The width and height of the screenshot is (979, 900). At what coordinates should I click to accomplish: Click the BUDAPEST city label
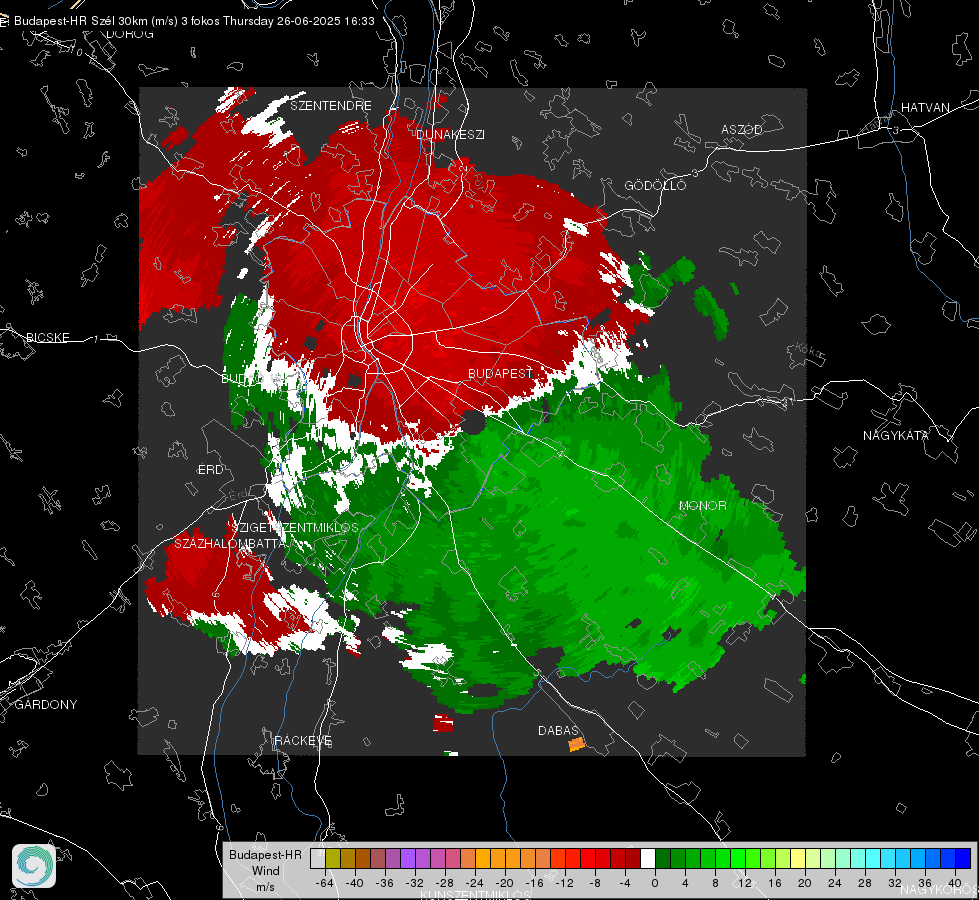tap(500, 373)
